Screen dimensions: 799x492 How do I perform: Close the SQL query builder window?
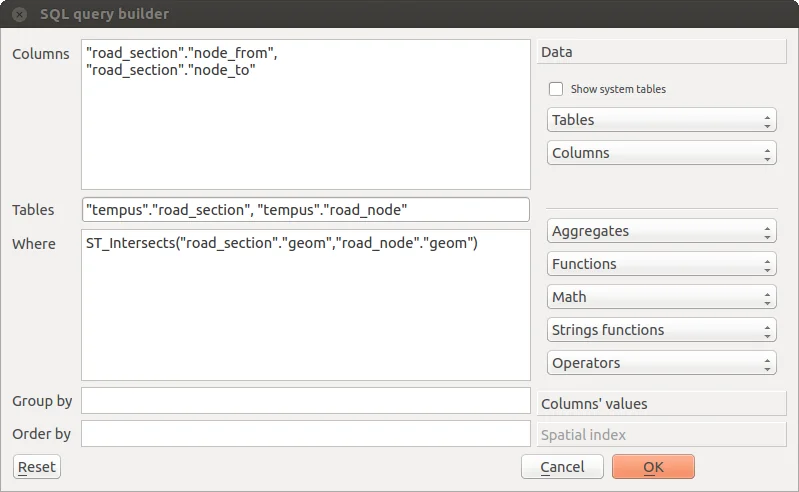pos(18,14)
